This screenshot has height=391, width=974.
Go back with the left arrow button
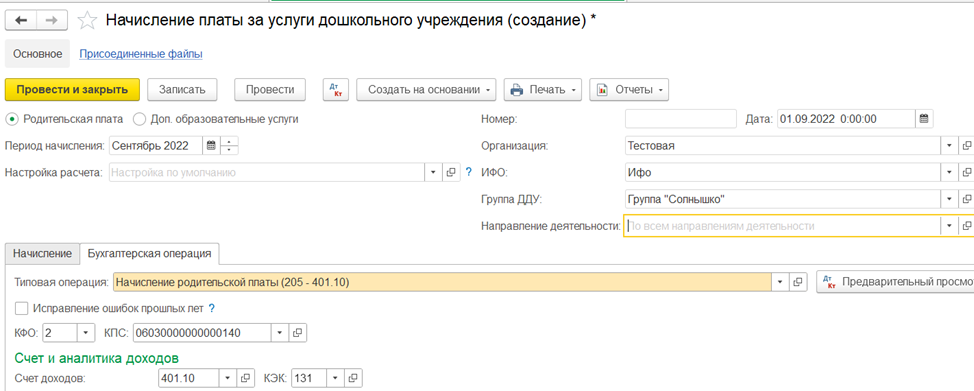(21, 21)
